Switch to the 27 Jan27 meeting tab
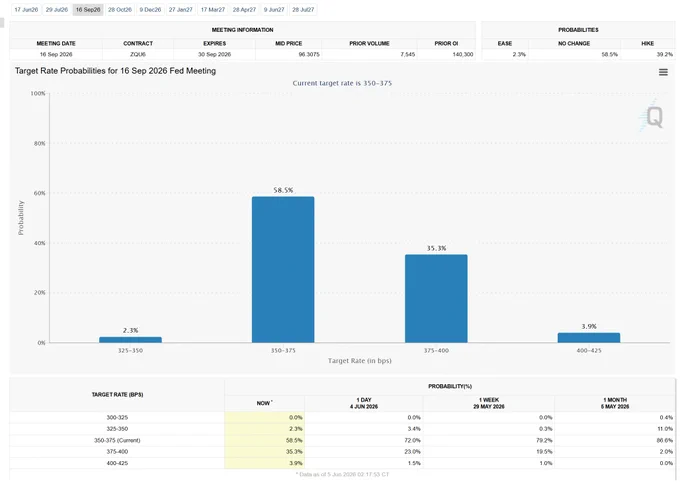 [180, 10]
